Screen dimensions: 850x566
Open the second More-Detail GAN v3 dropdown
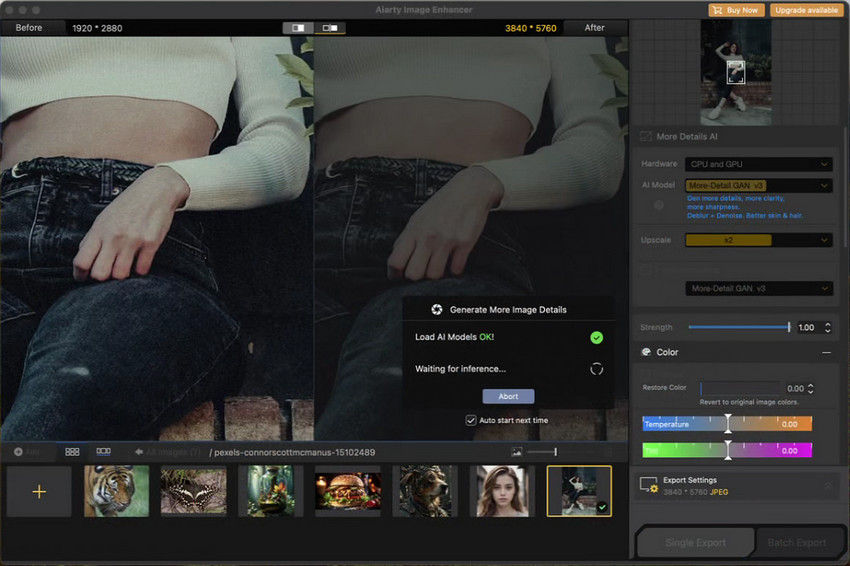click(758, 288)
